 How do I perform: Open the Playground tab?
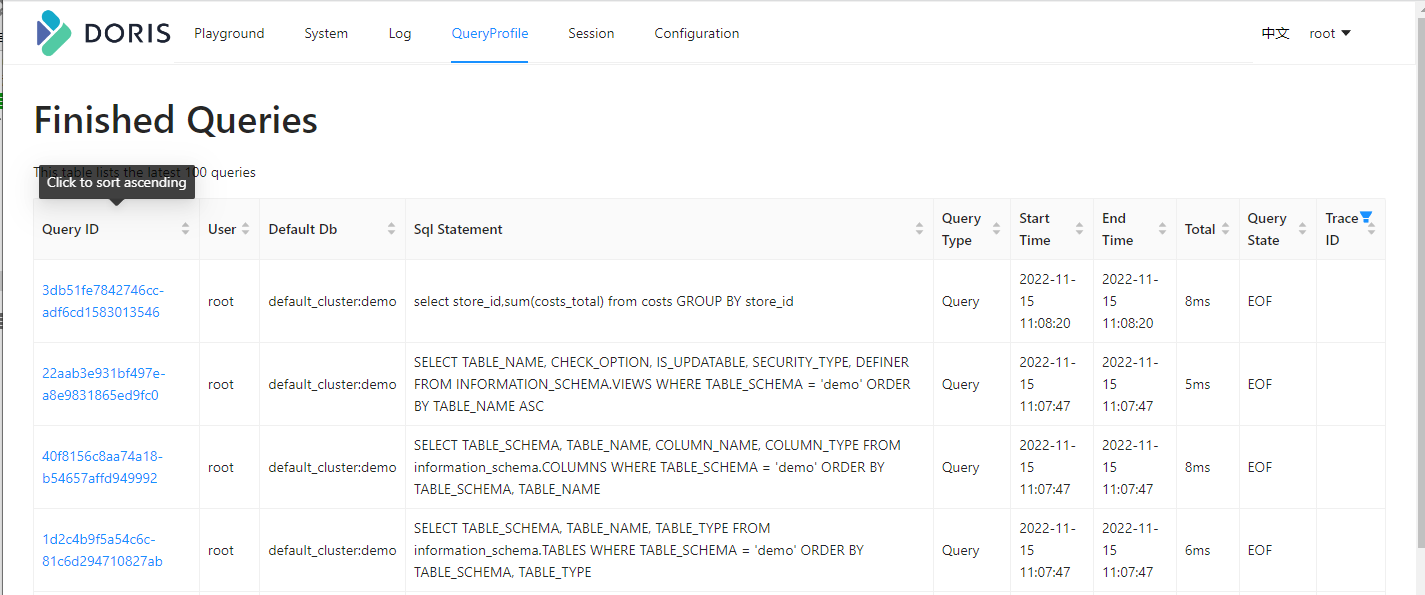pos(229,33)
